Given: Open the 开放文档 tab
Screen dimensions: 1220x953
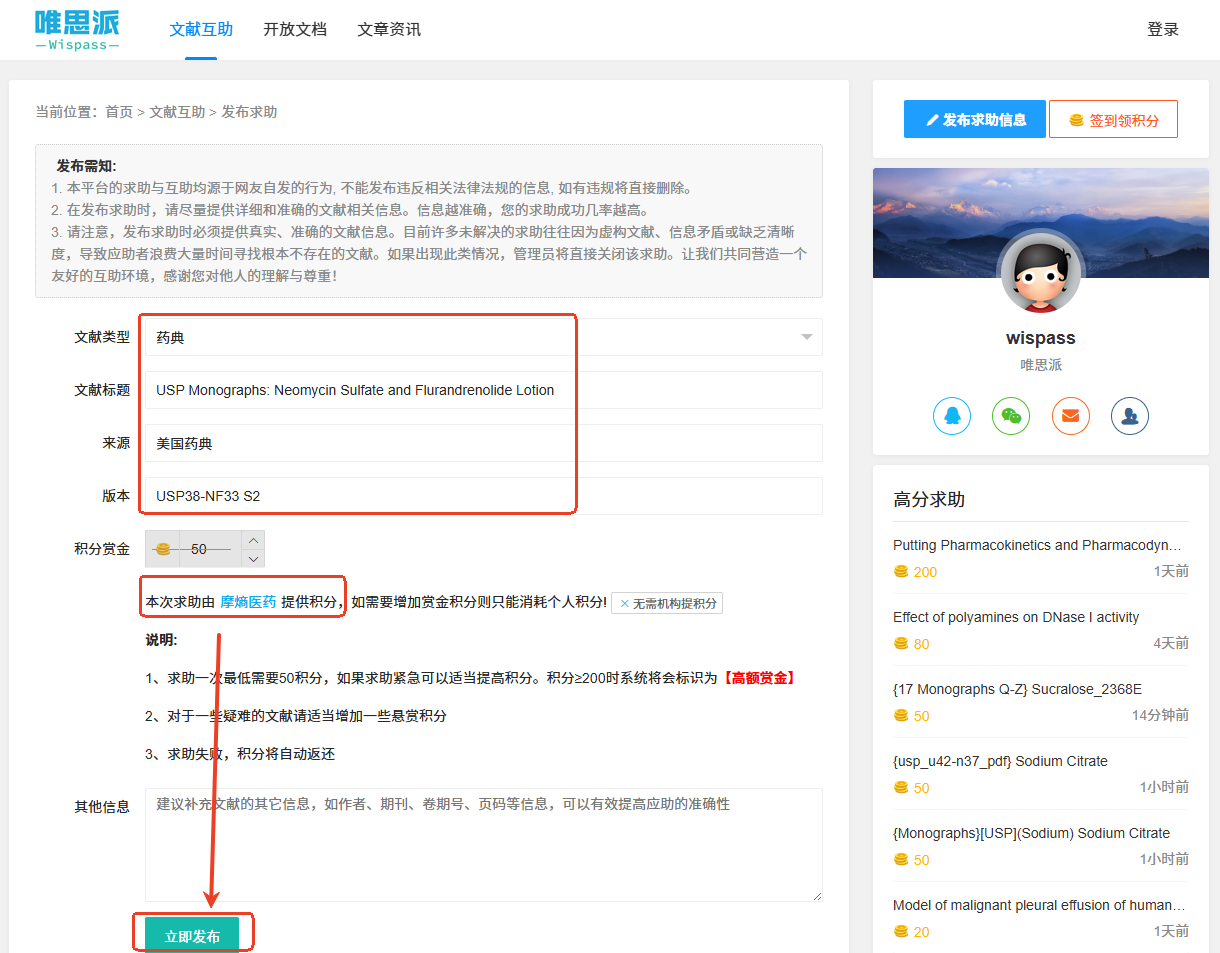Looking at the screenshot, I should click(295, 30).
